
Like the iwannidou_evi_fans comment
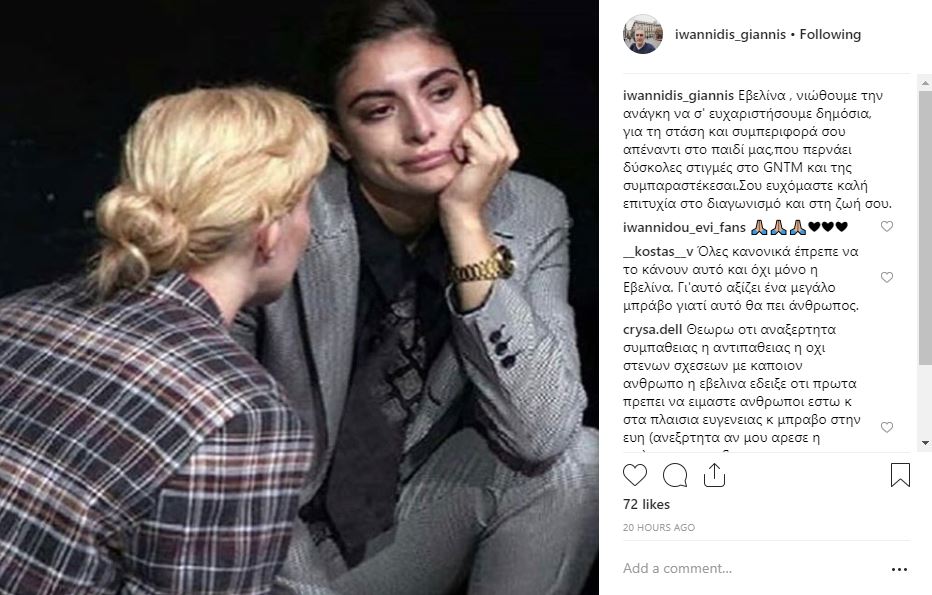886,226
